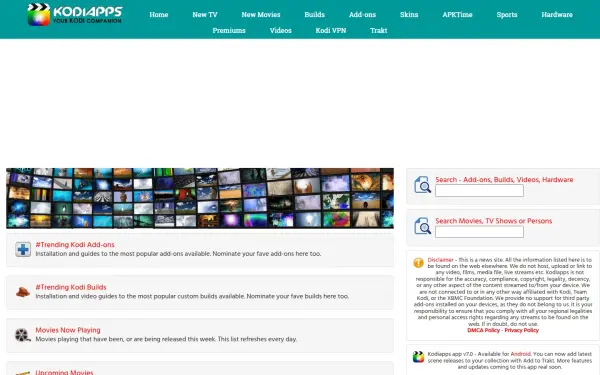Go to the APKTime page

pyautogui.click(x=457, y=15)
